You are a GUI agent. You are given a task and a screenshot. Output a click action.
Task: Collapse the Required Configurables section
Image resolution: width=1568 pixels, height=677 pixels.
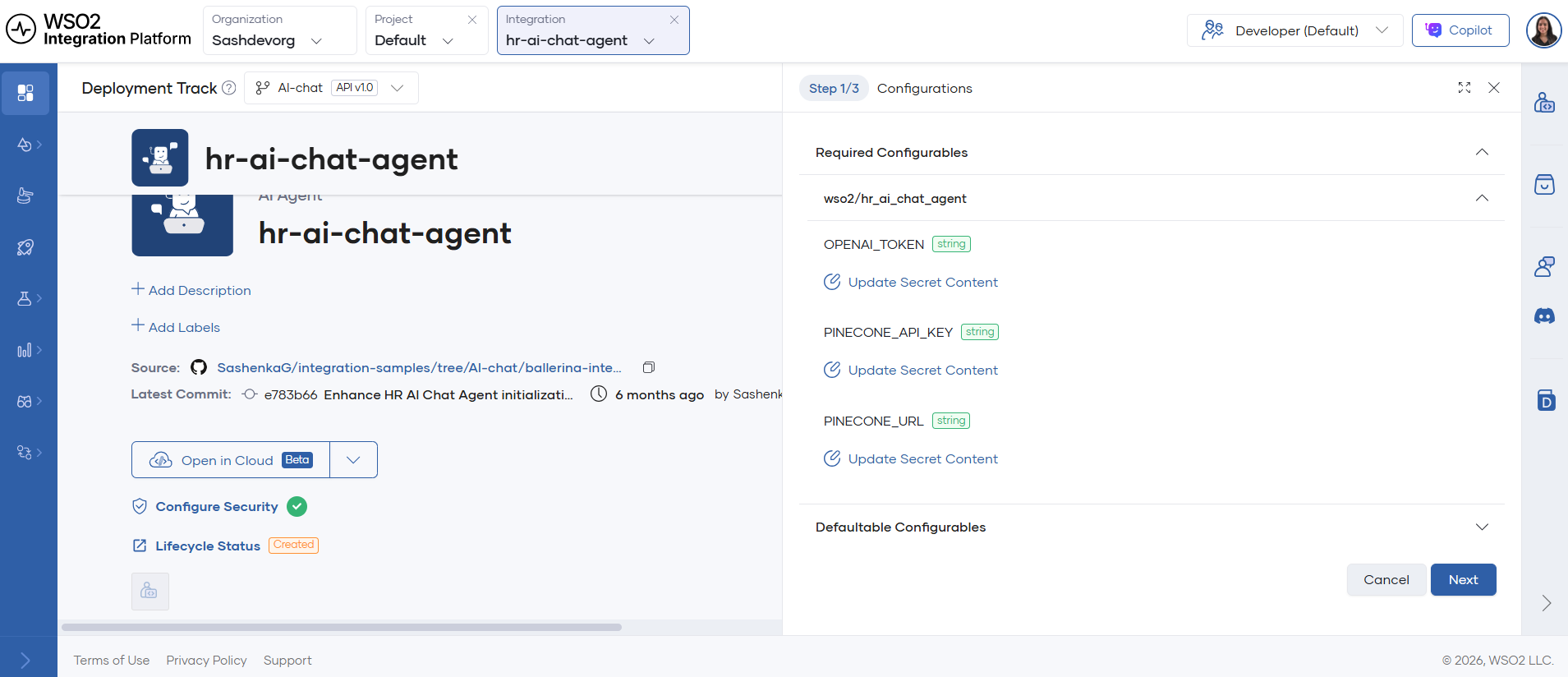(1483, 152)
